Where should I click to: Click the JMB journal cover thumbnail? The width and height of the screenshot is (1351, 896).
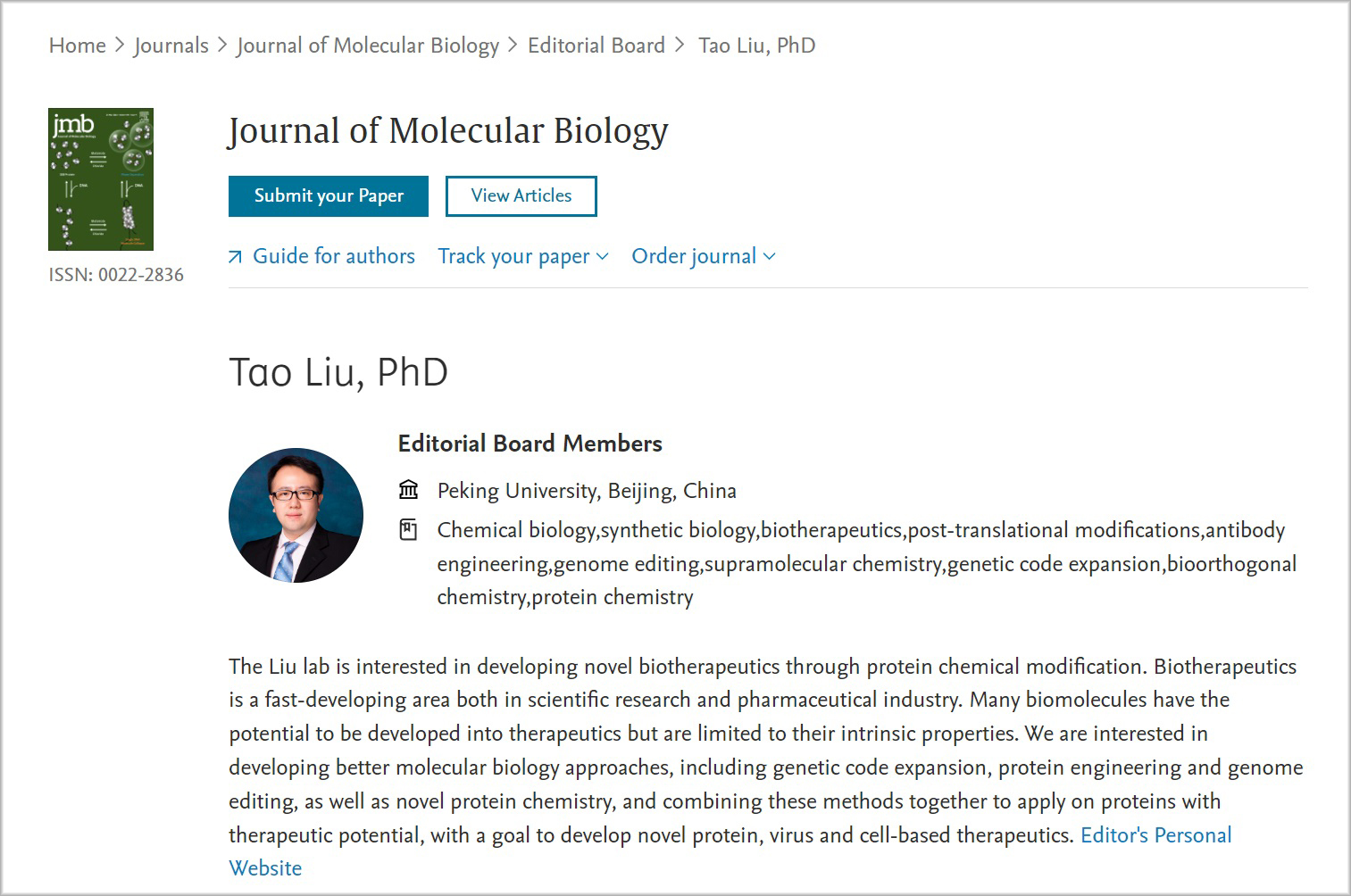[101, 179]
